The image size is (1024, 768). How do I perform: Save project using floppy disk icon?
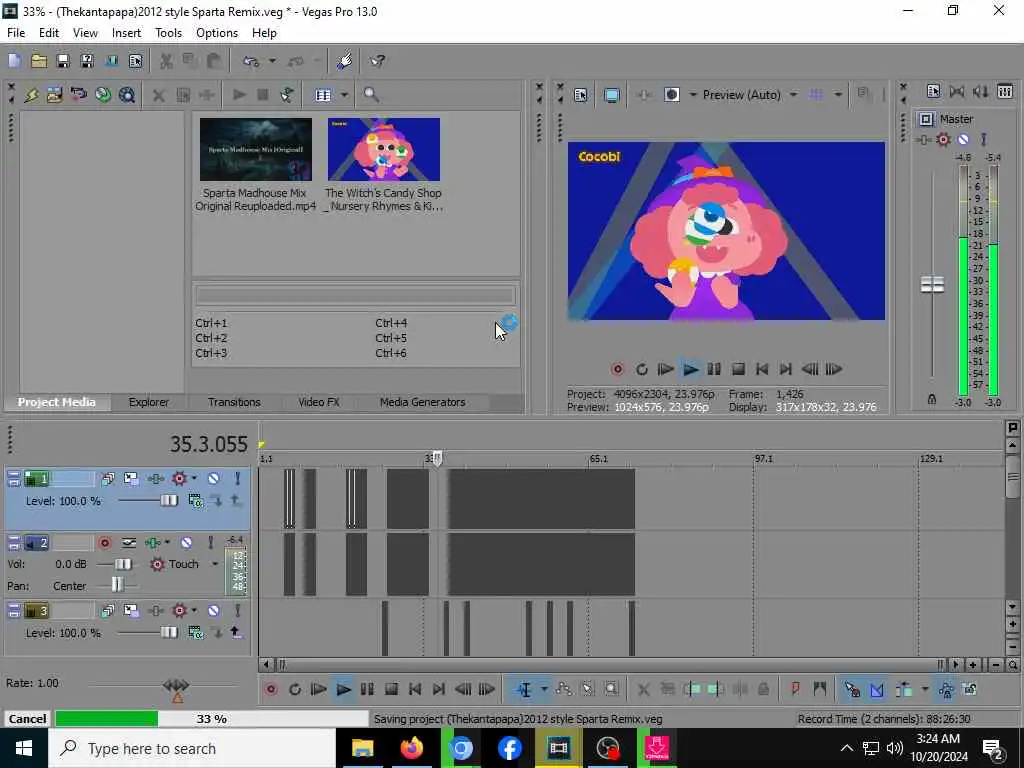(63, 61)
